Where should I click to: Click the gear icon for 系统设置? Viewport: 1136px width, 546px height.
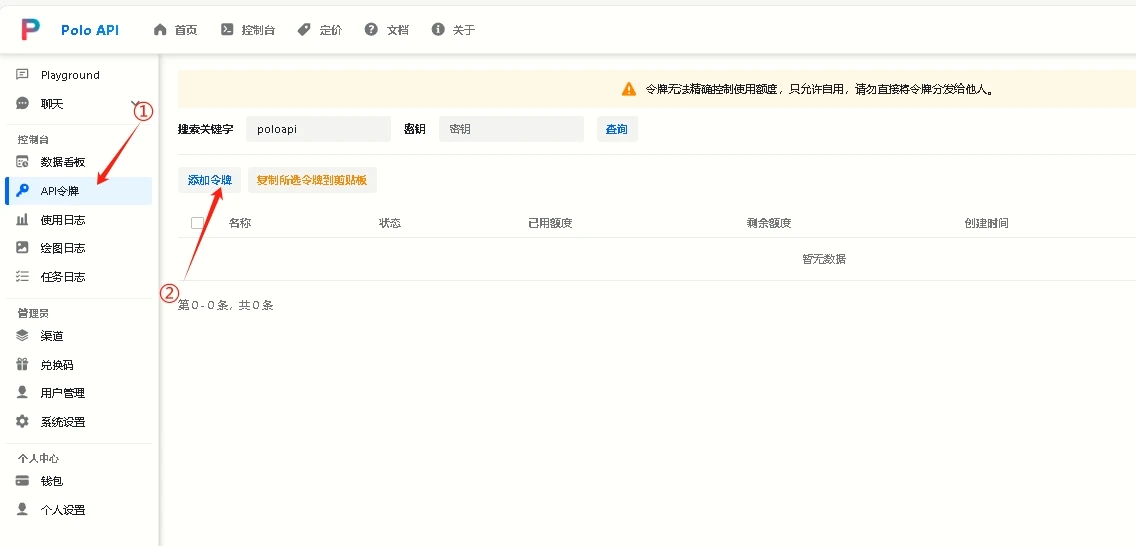[x=22, y=421]
